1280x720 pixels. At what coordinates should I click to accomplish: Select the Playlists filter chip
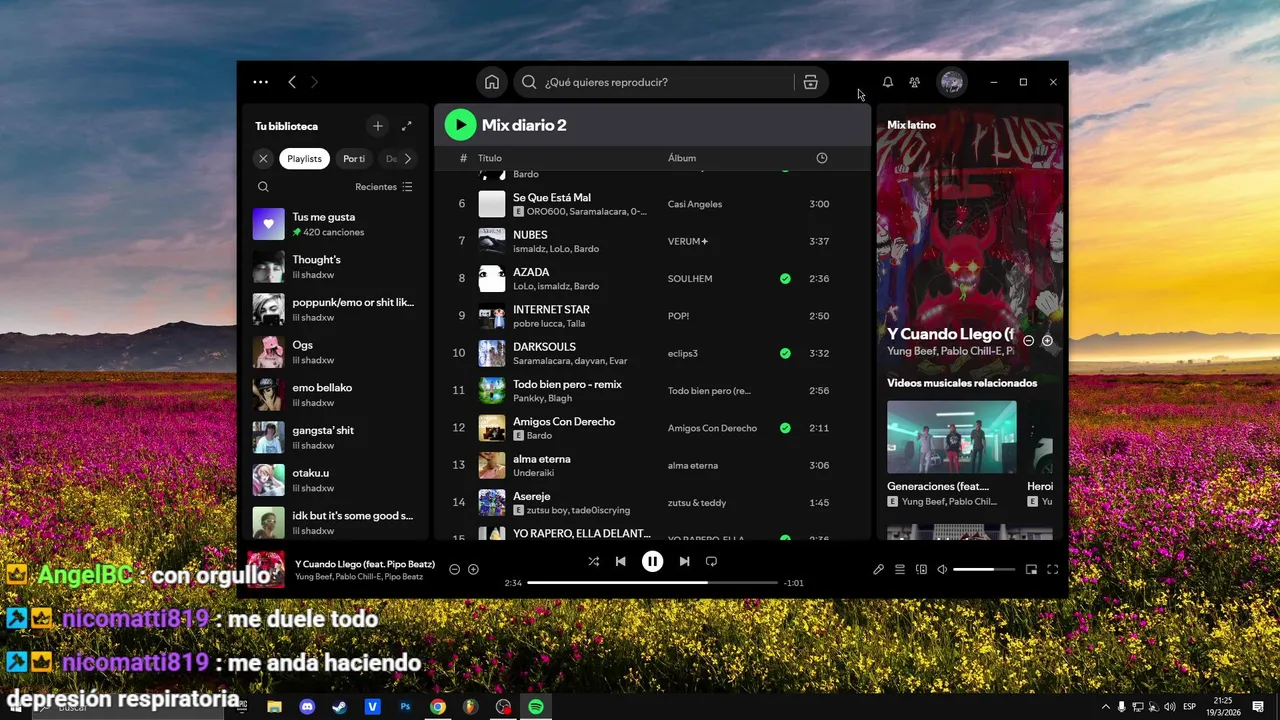[x=304, y=158]
